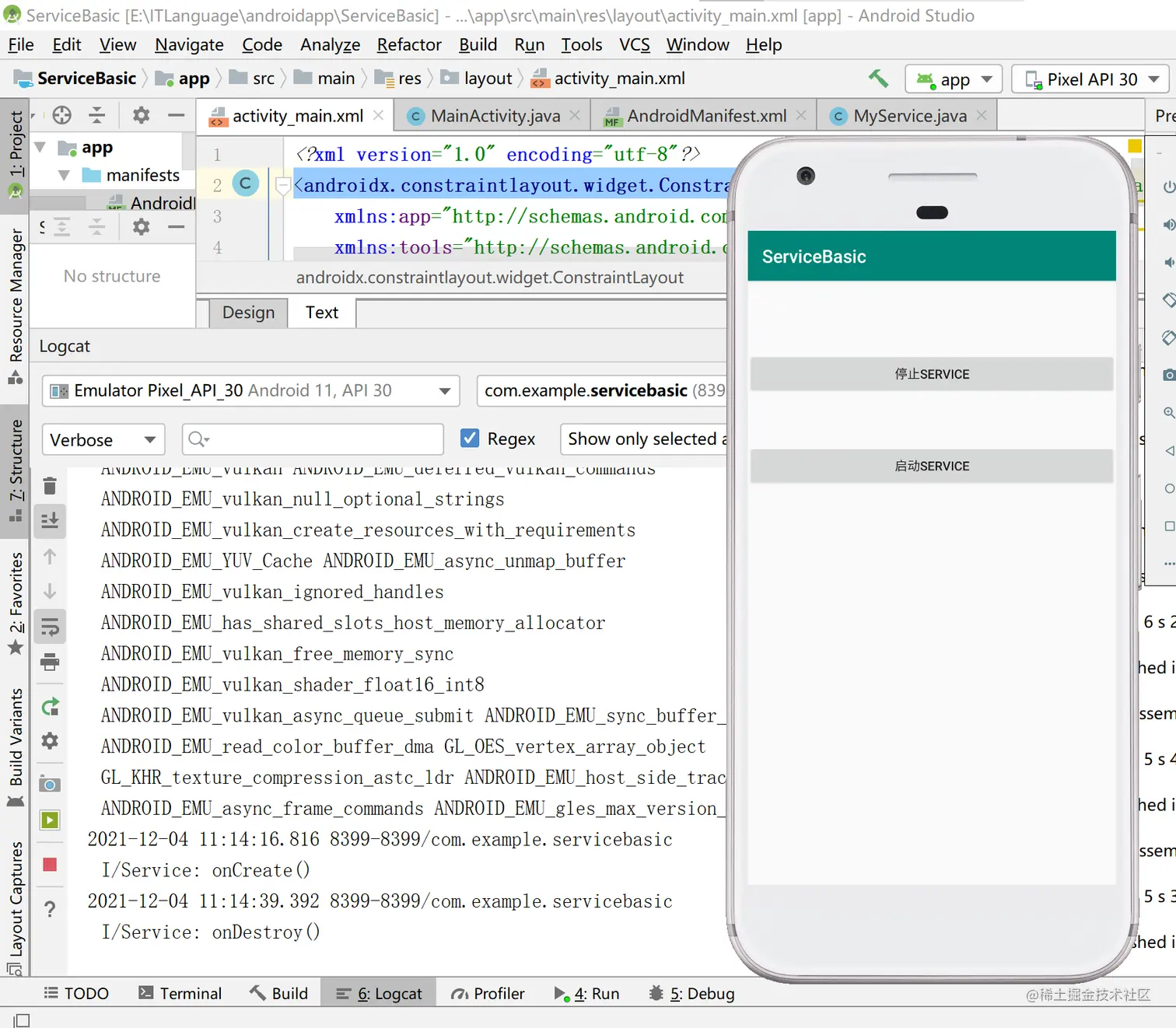Collapse the manifests folder node
The height and width of the screenshot is (1028, 1176).
(64, 175)
